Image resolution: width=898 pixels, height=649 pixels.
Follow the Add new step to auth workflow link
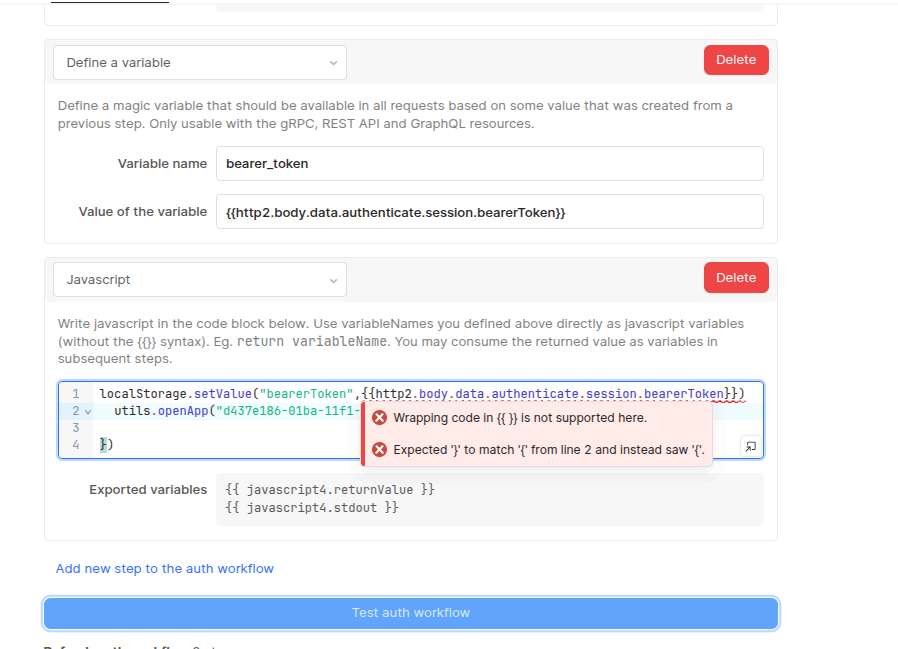165,568
